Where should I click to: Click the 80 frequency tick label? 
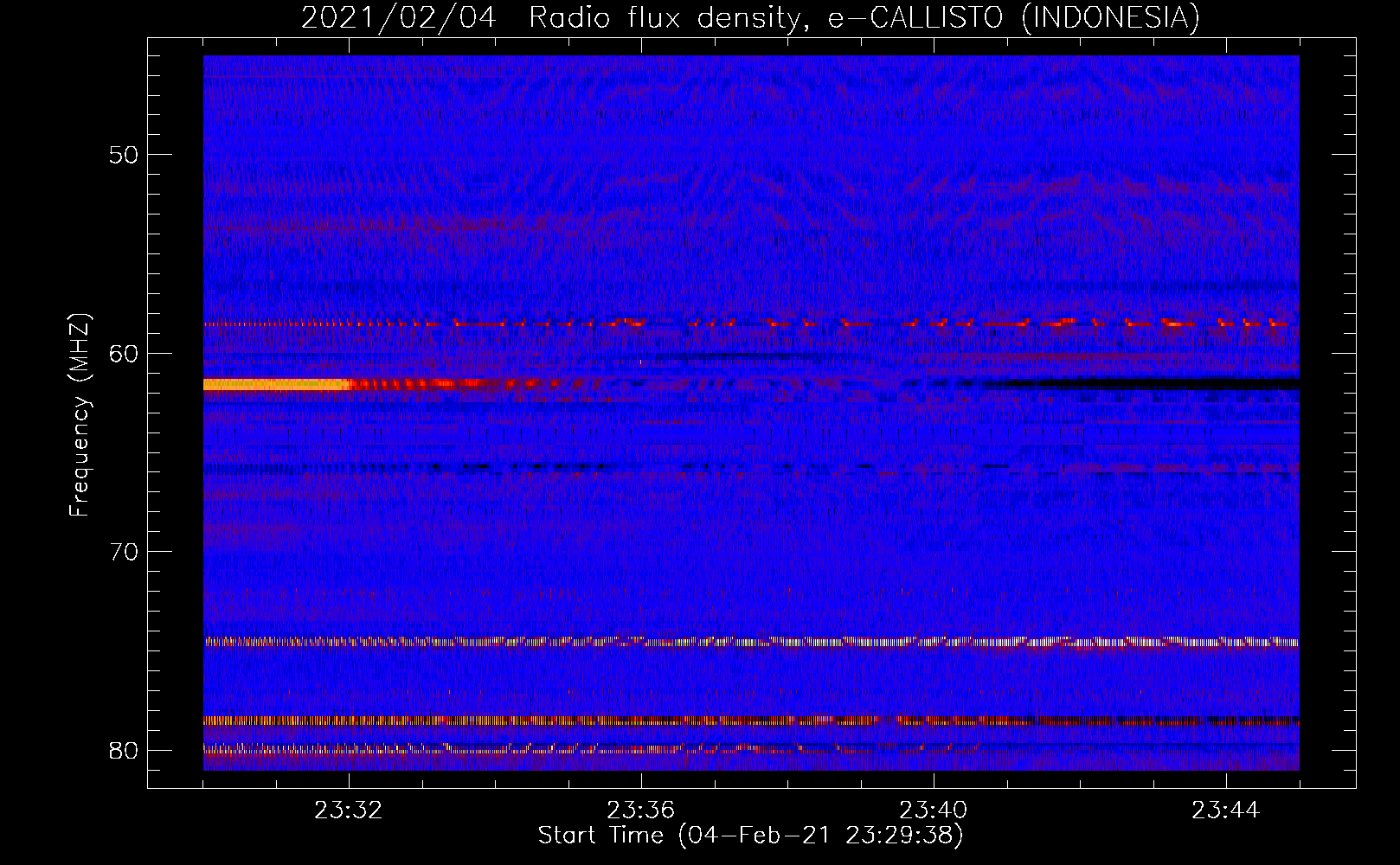[124, 750]
